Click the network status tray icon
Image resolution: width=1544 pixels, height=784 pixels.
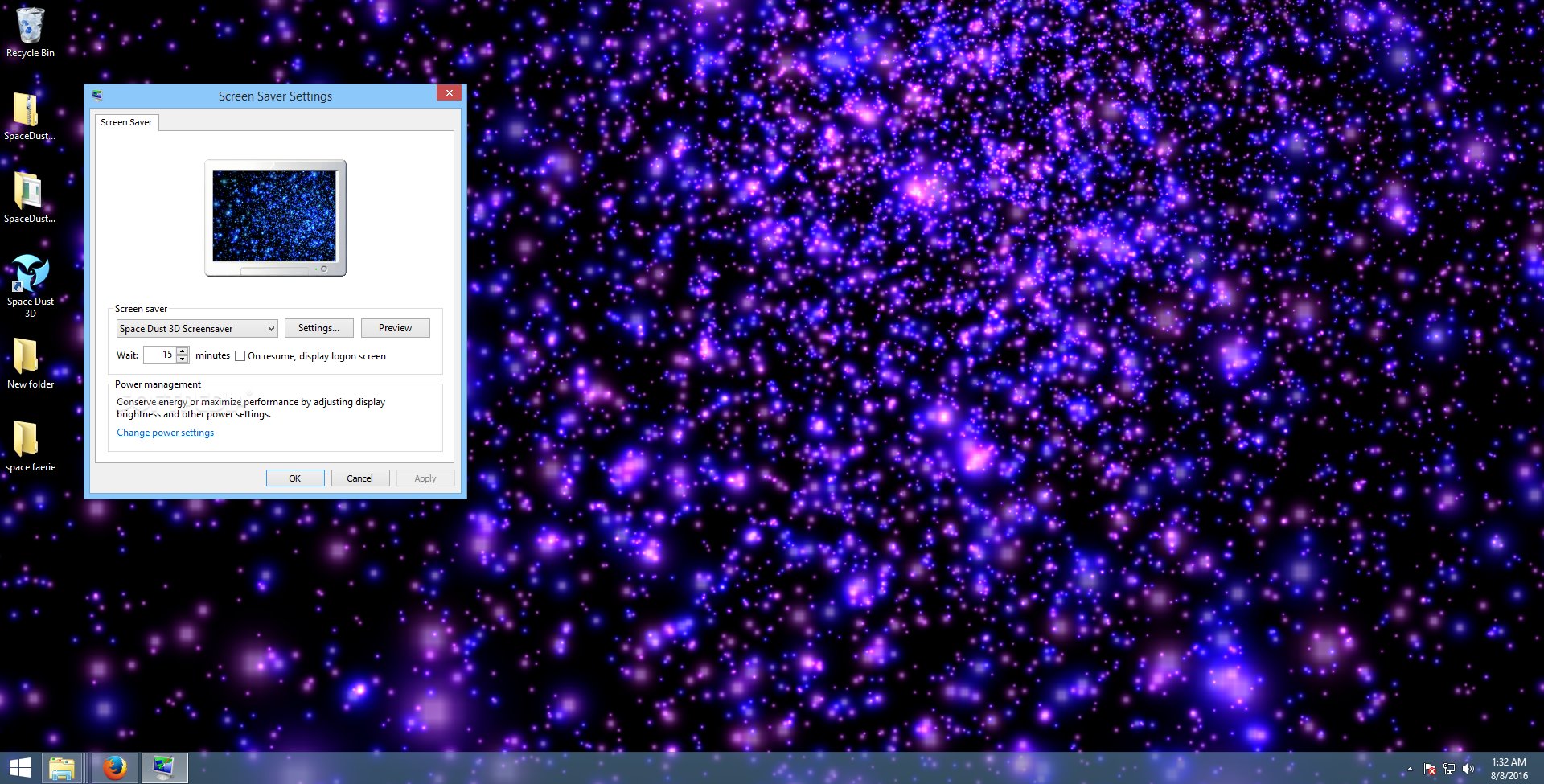tap(1449, 770)
